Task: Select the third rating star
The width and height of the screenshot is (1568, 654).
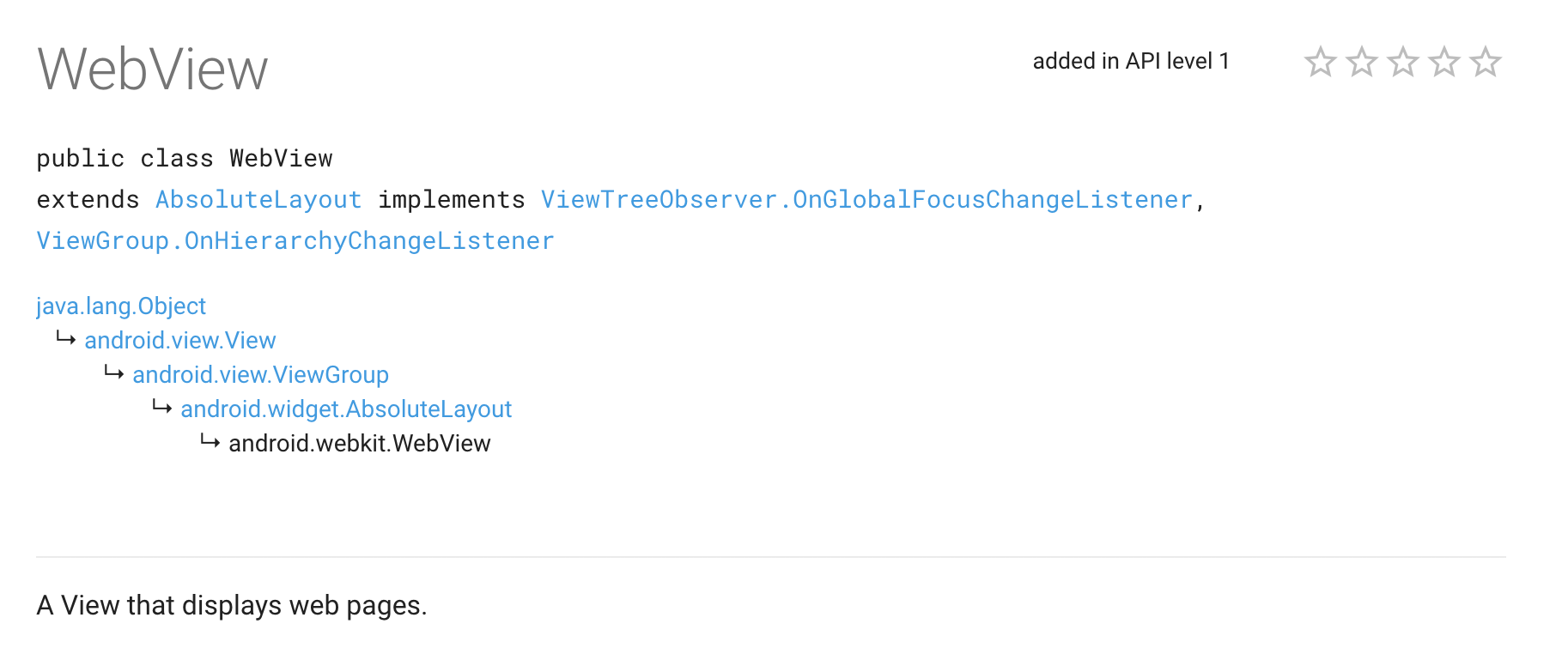Action: click(x=1402, y=62)
